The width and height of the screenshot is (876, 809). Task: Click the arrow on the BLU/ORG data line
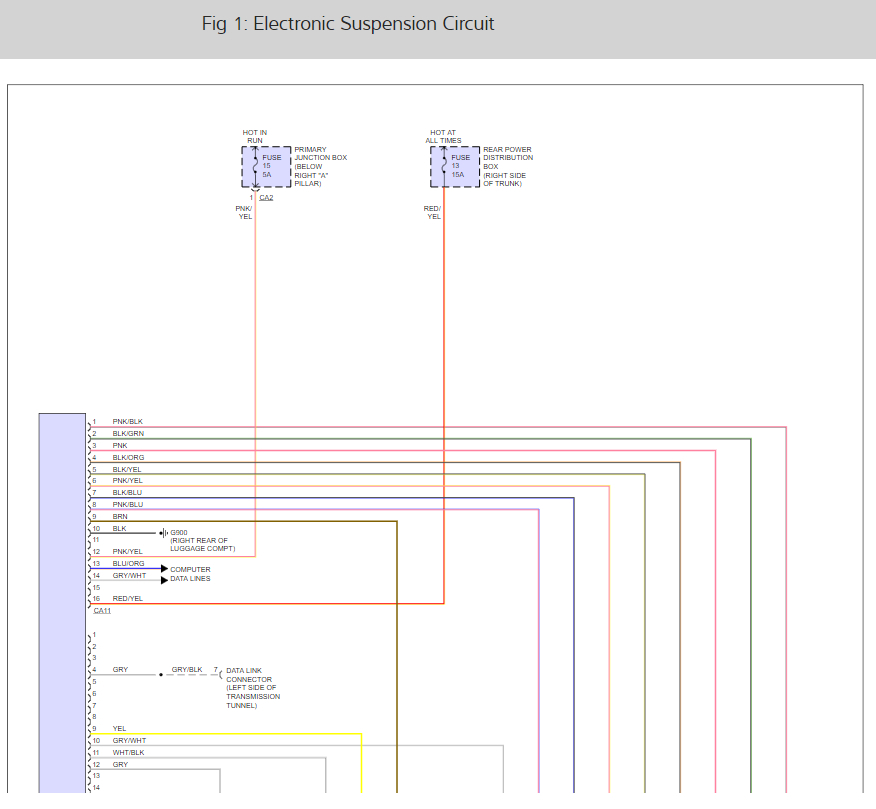click(164, 569)
